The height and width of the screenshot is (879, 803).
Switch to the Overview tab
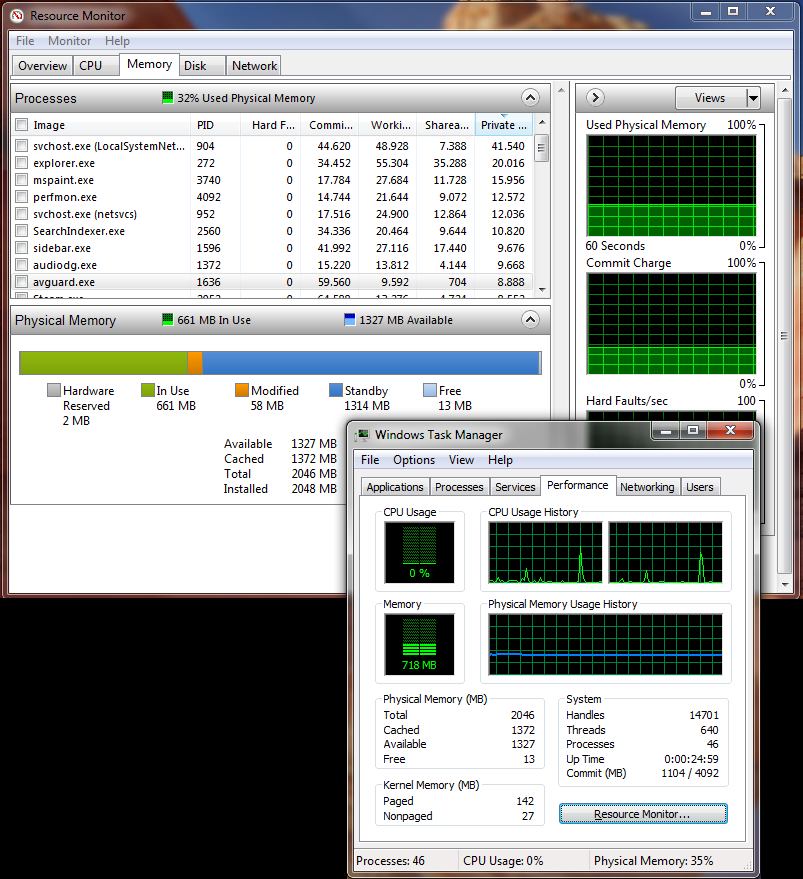(x=43, y=66)
